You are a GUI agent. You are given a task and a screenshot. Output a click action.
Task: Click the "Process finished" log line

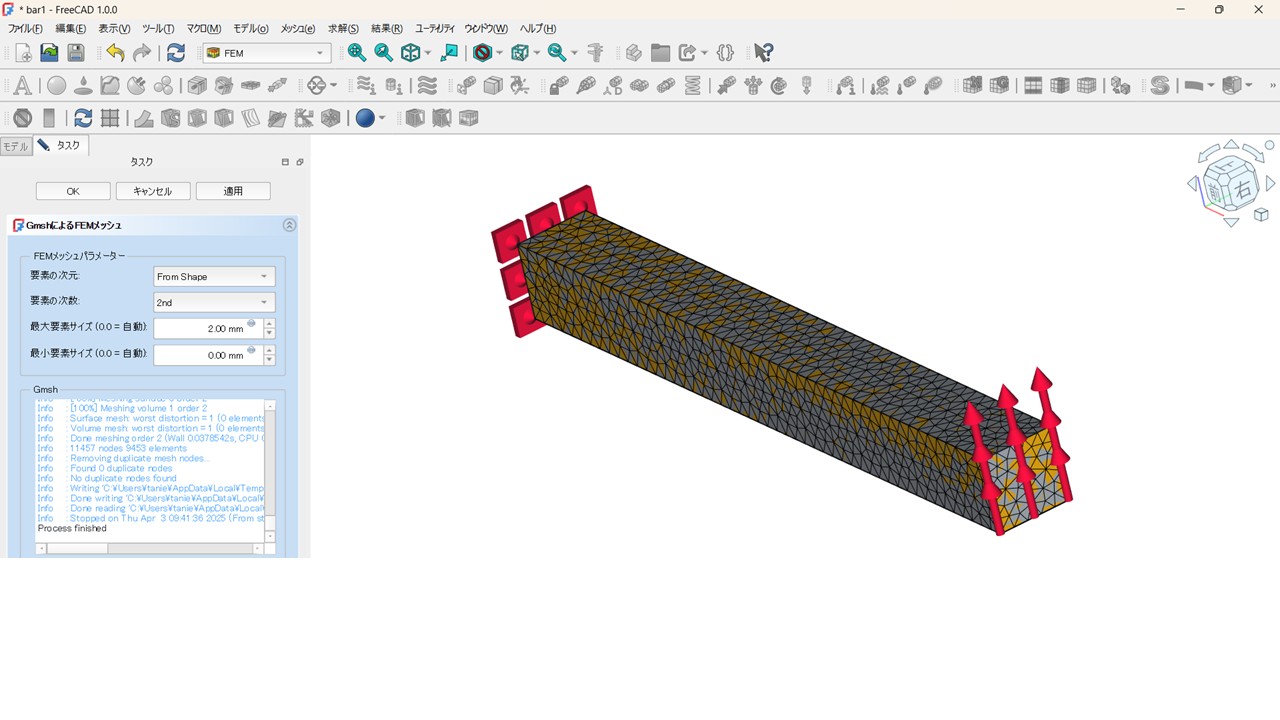[x=72, y=528]
